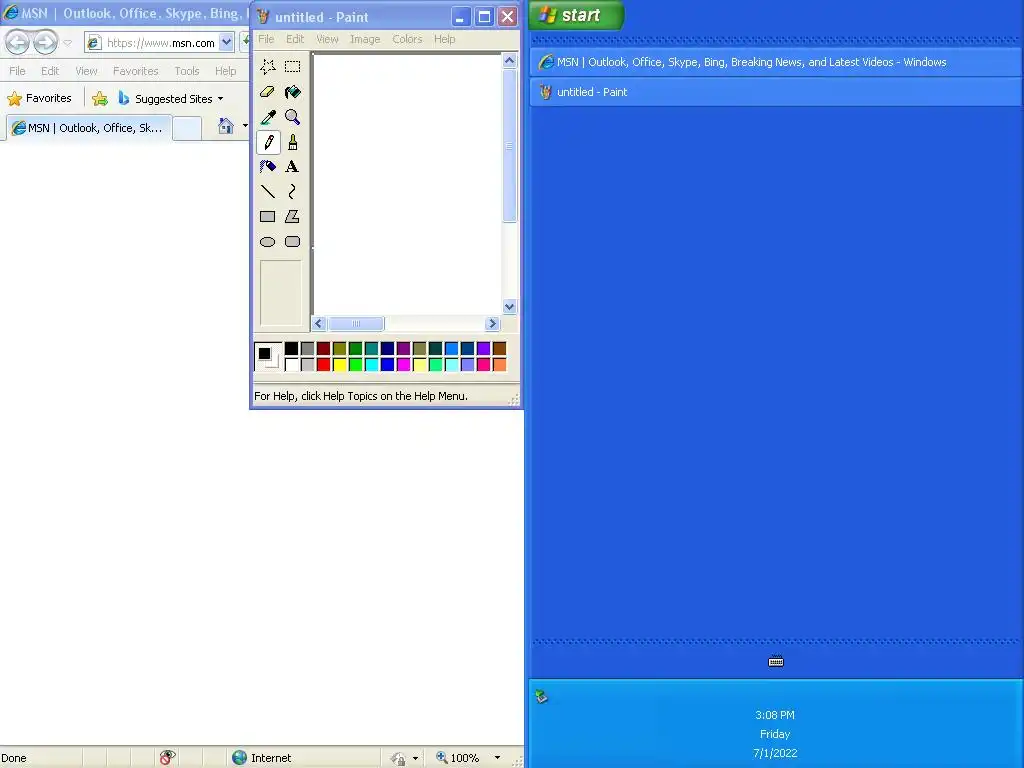Click the Paint horizontal scroll left arrow
The height and width of the screenshot is (768, 1024).
(319, 323)
